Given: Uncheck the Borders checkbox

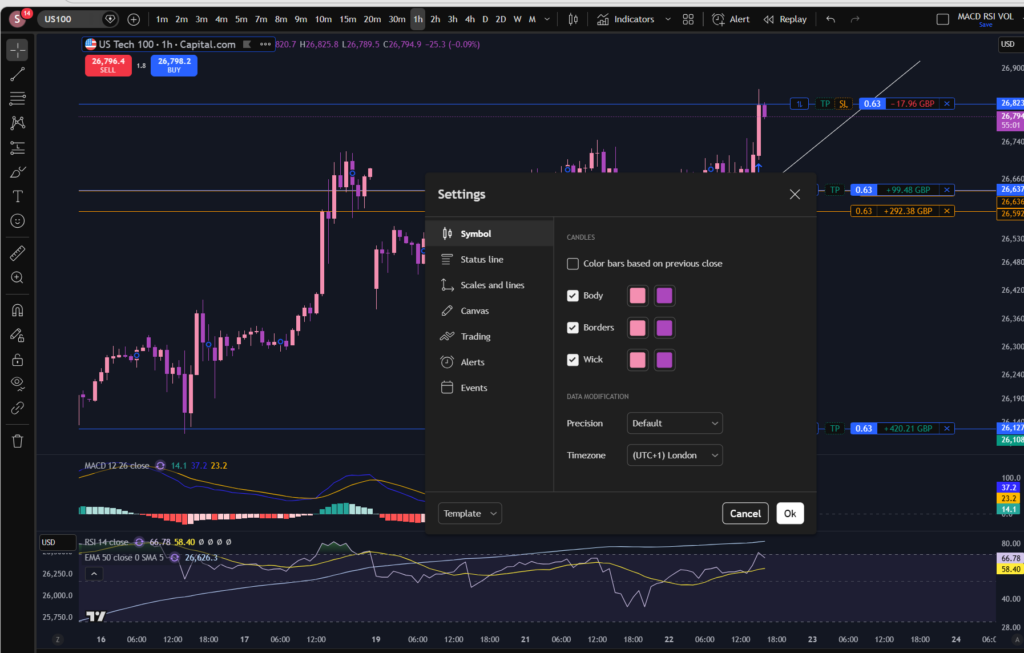Looking at the screenshot, I should click(x=573, y=328).
